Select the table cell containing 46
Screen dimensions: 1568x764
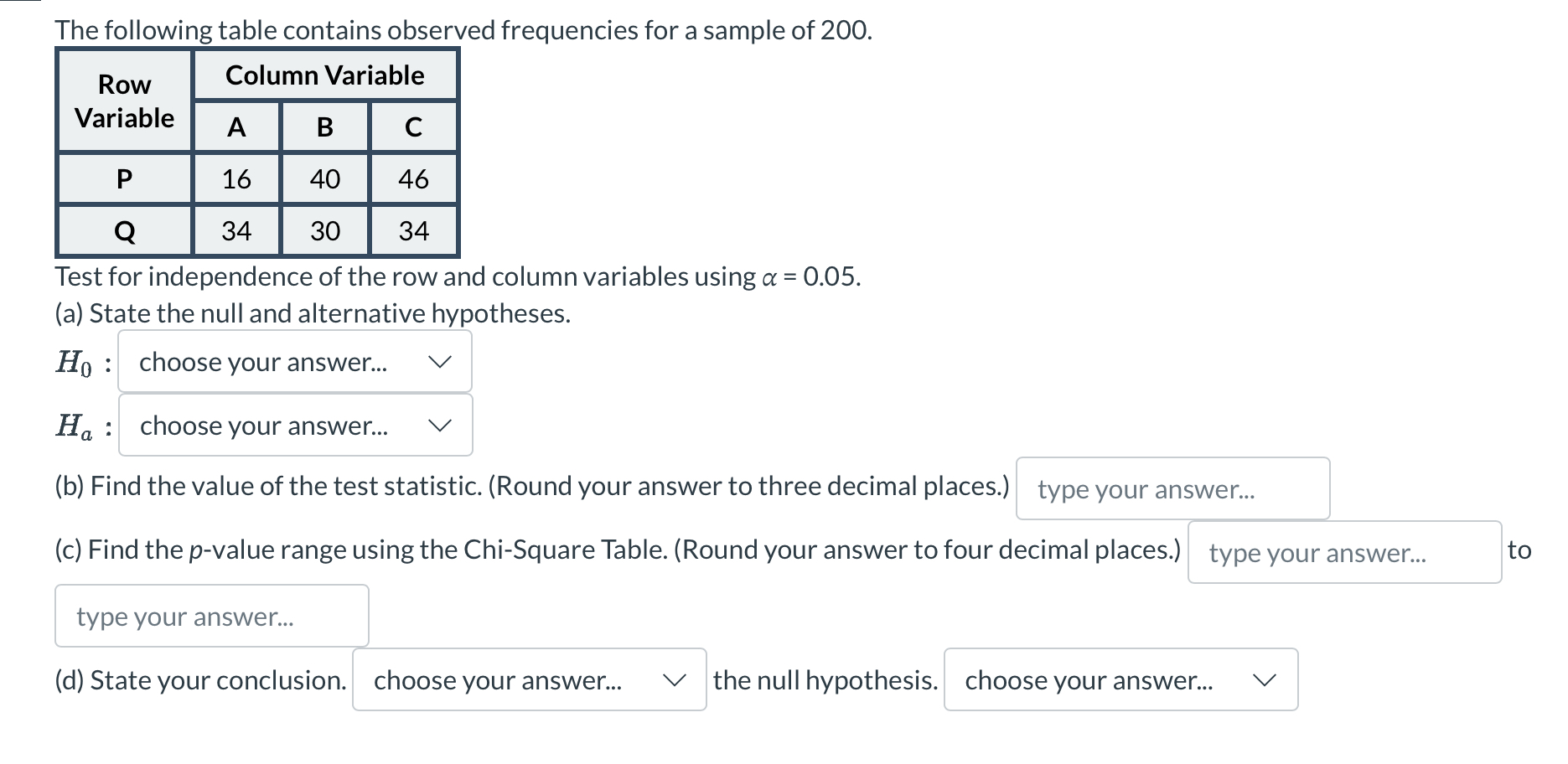pyautogui.click(x=414, y=178)
